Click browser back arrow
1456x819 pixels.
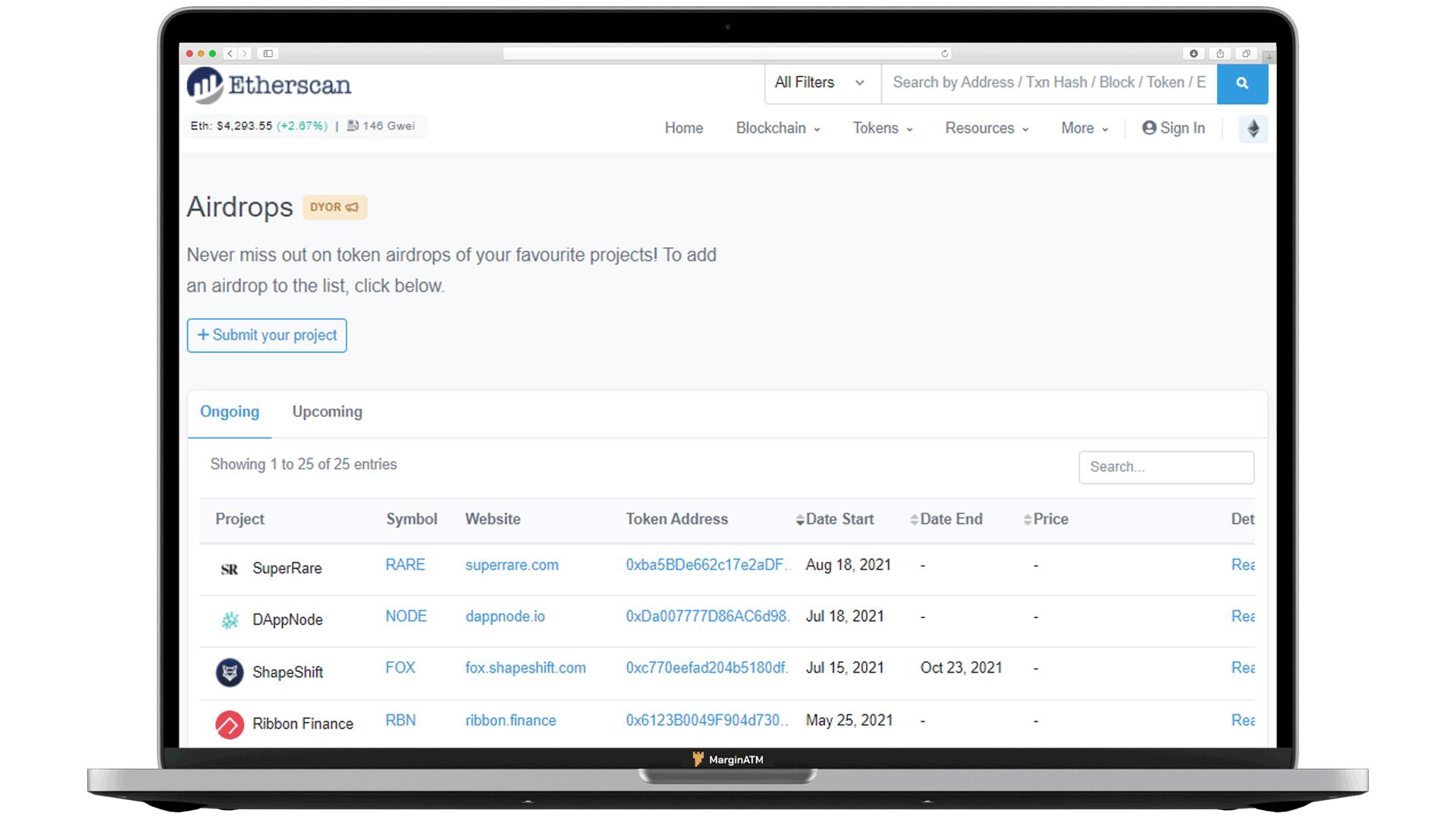coord(231,54)
